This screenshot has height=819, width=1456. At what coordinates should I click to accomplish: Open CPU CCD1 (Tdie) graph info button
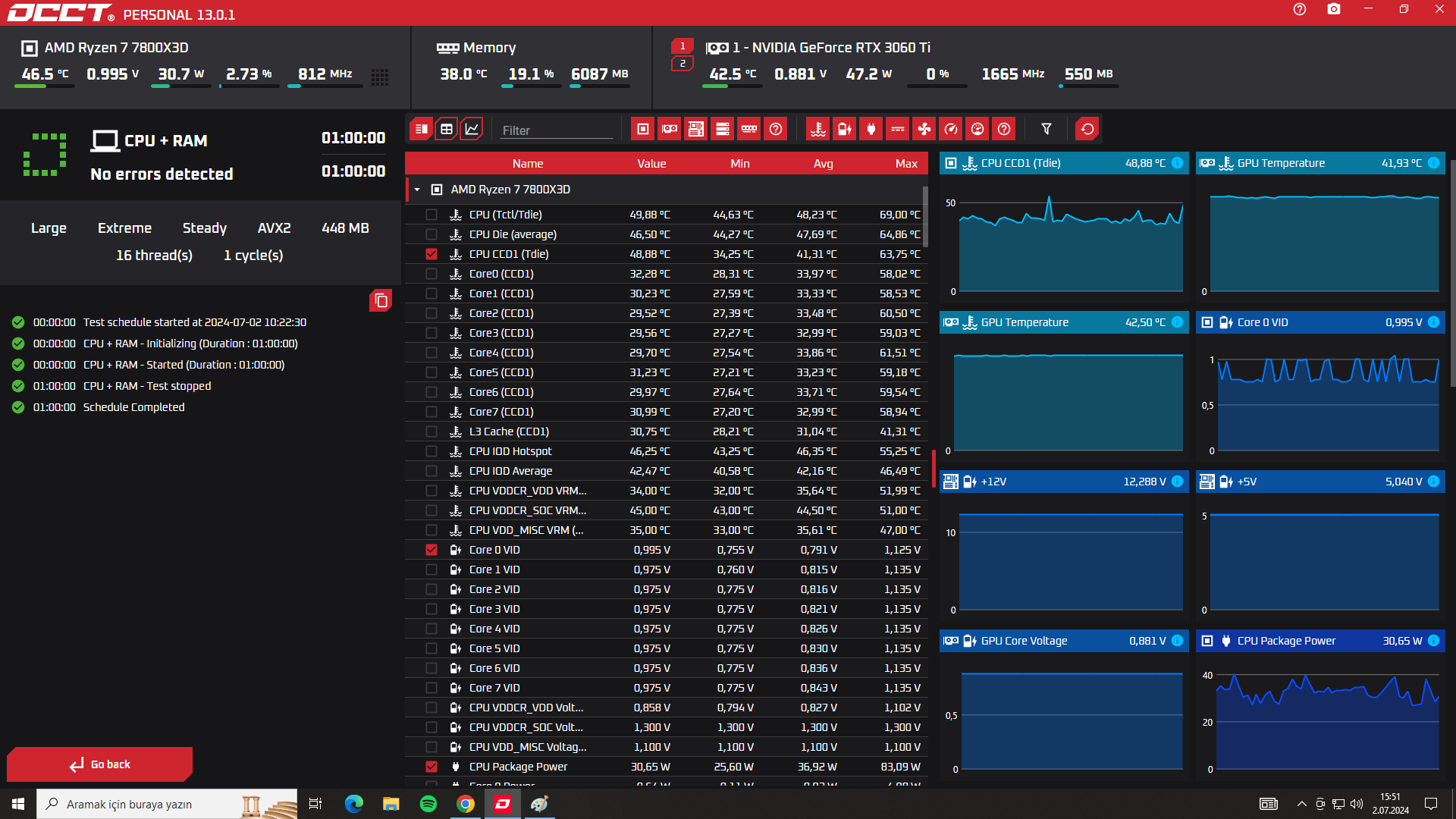[1177, 163]
